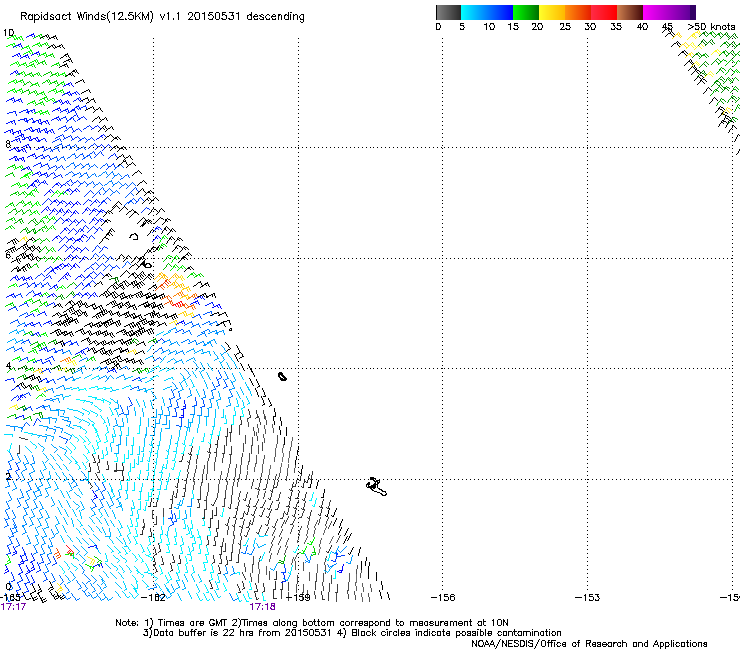Select the '-153' longitude label
Image resolution: width=740 pixels, height=650 pixels.
(x=588, y=598)
